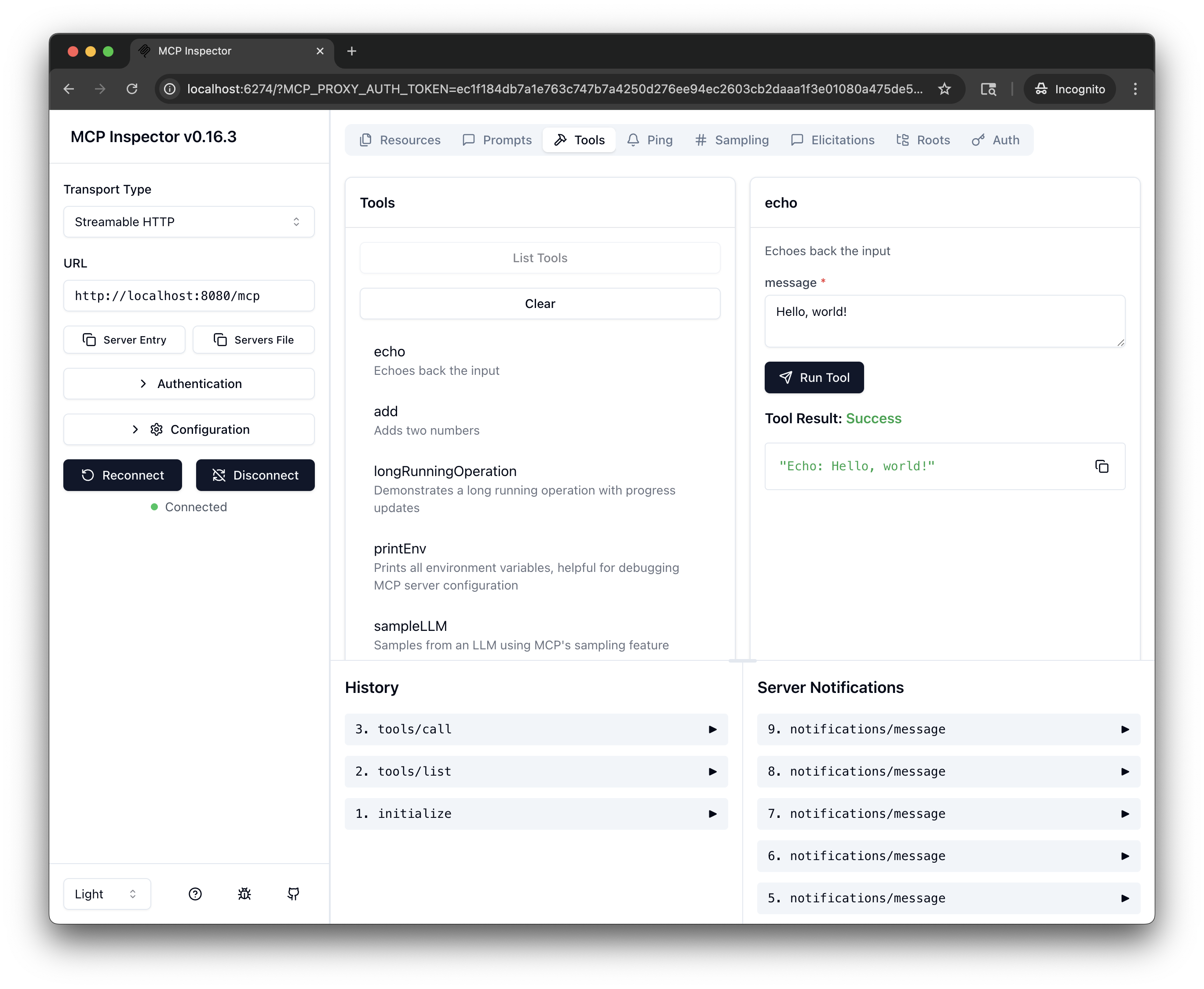Click the site information icon
The width and height of the screenshot is (1204, 989).
click(x=170, y=89)
